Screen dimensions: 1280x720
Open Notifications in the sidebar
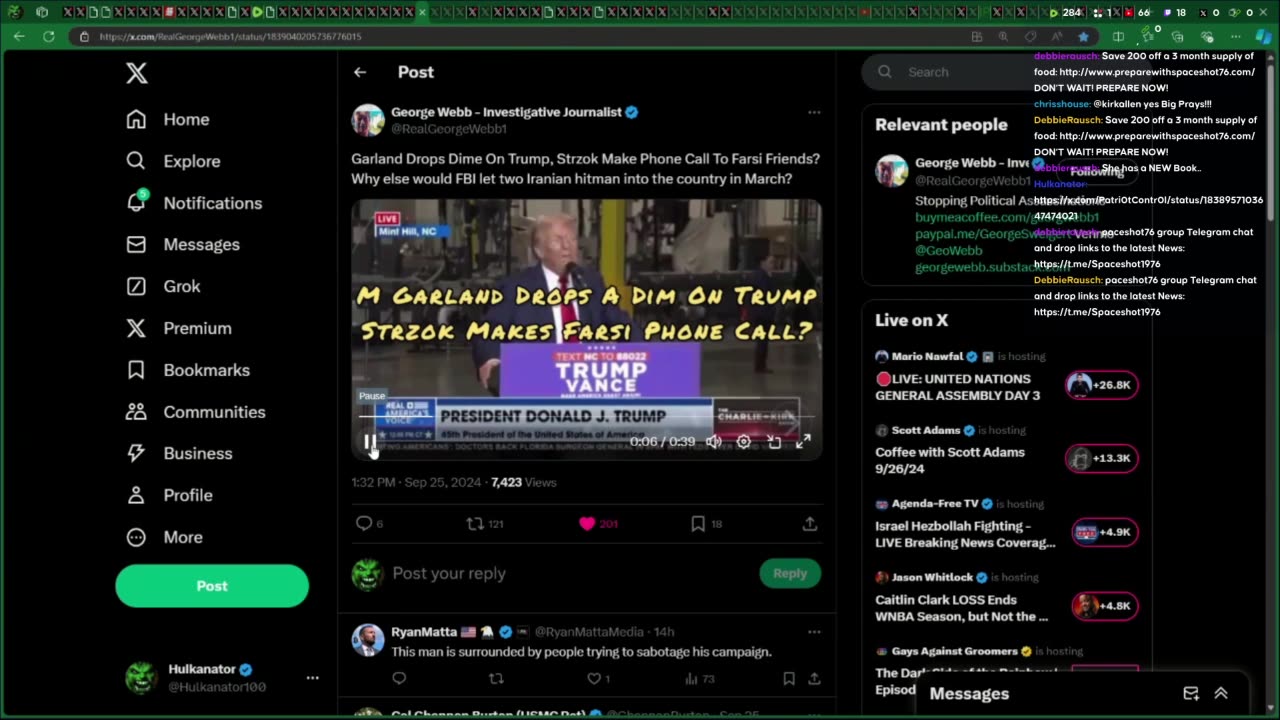pyautogui.click(x=194, y=203)
